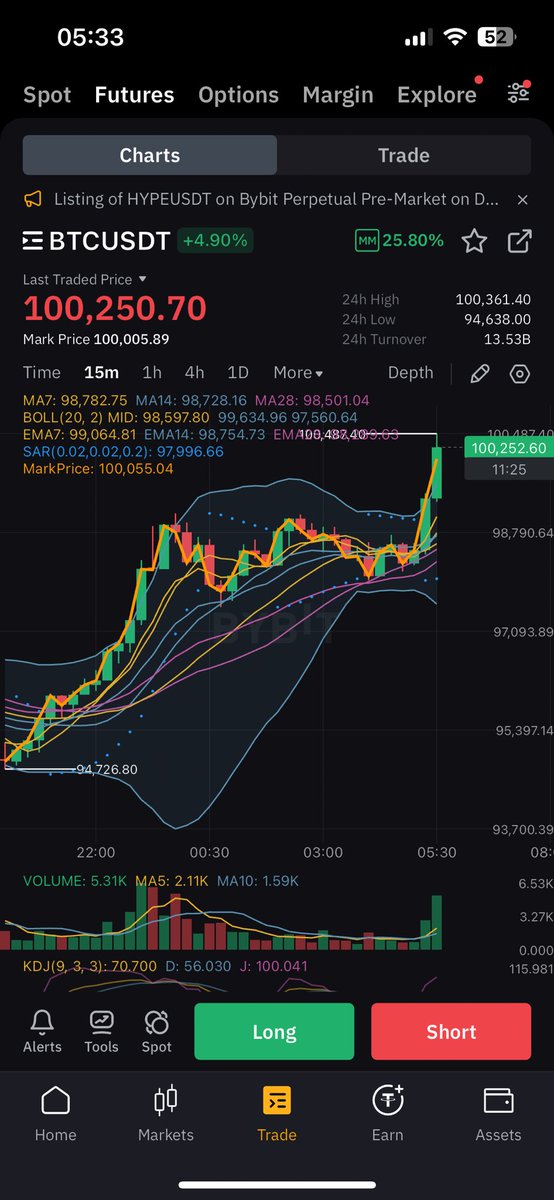
Task: Open the trading preferences sliders icon
Action: [x=518, y=94]
